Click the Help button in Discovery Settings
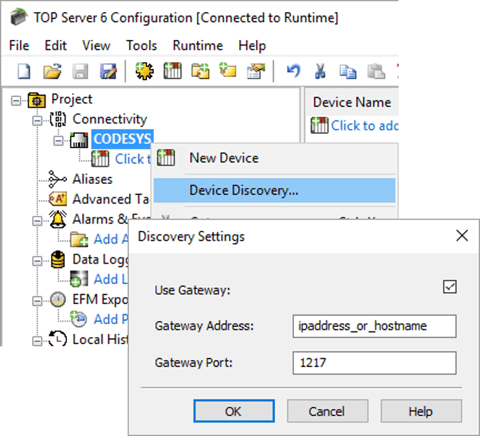480x436 pixels. (x=421, y=411)
